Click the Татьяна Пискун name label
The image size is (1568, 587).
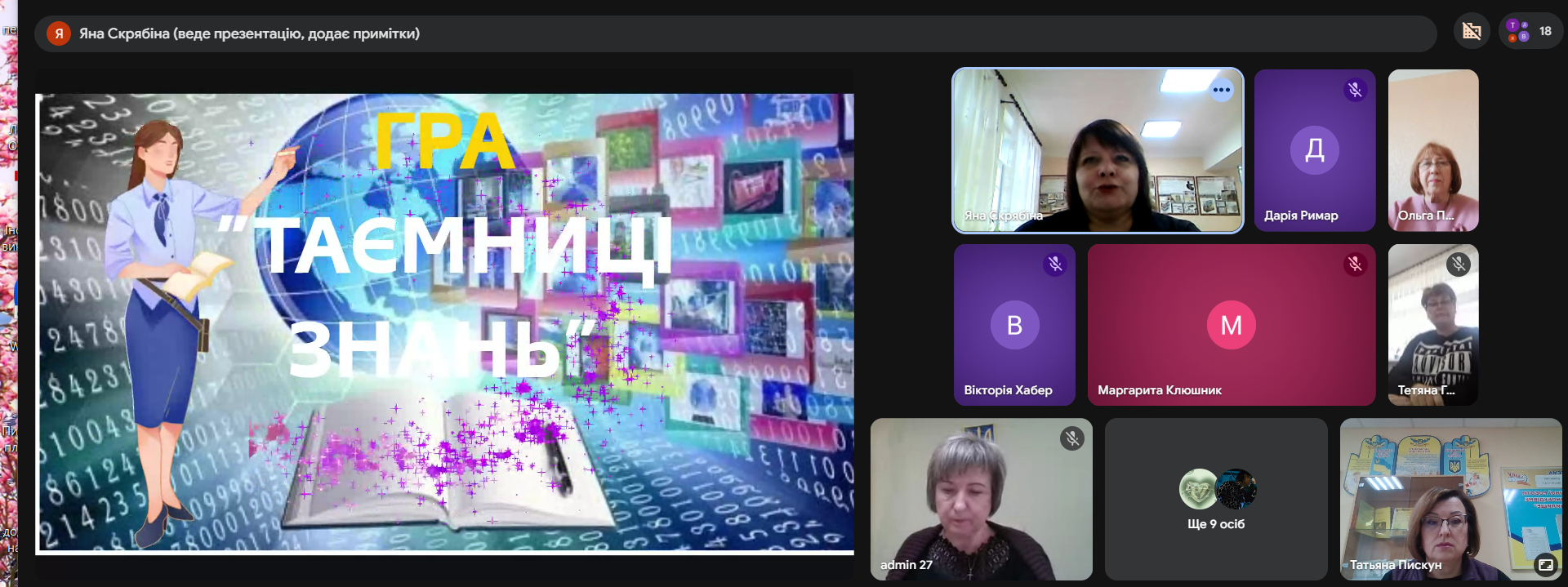(x=1395, y=565)
